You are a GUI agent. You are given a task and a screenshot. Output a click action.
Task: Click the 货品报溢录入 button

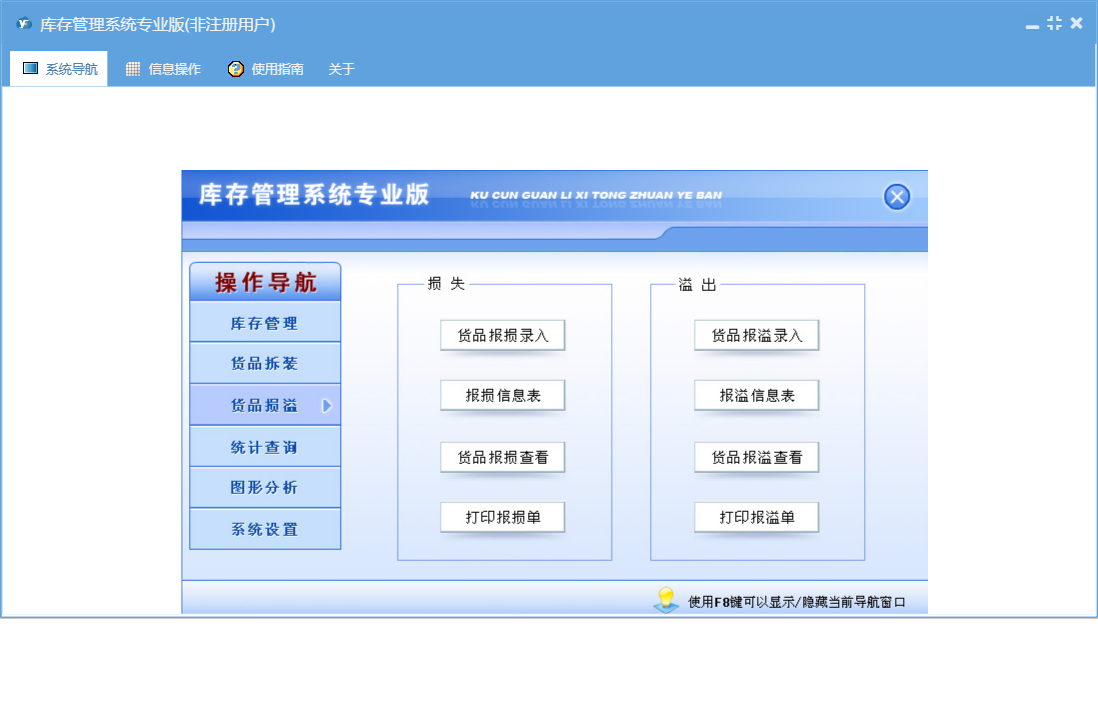point(757,336)
